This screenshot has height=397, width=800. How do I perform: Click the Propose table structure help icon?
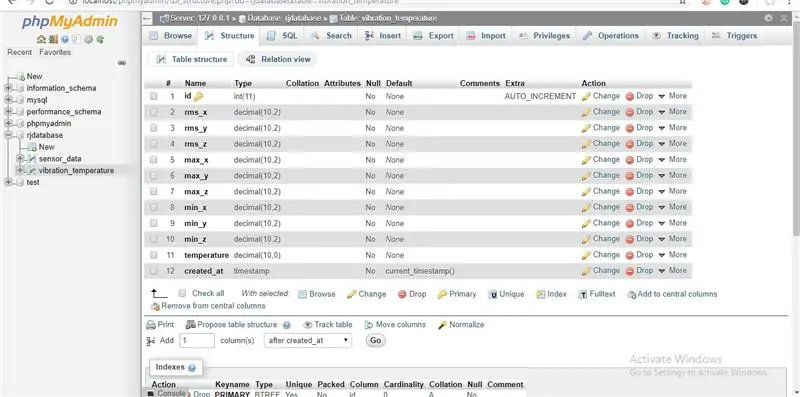tap(286, 325)
